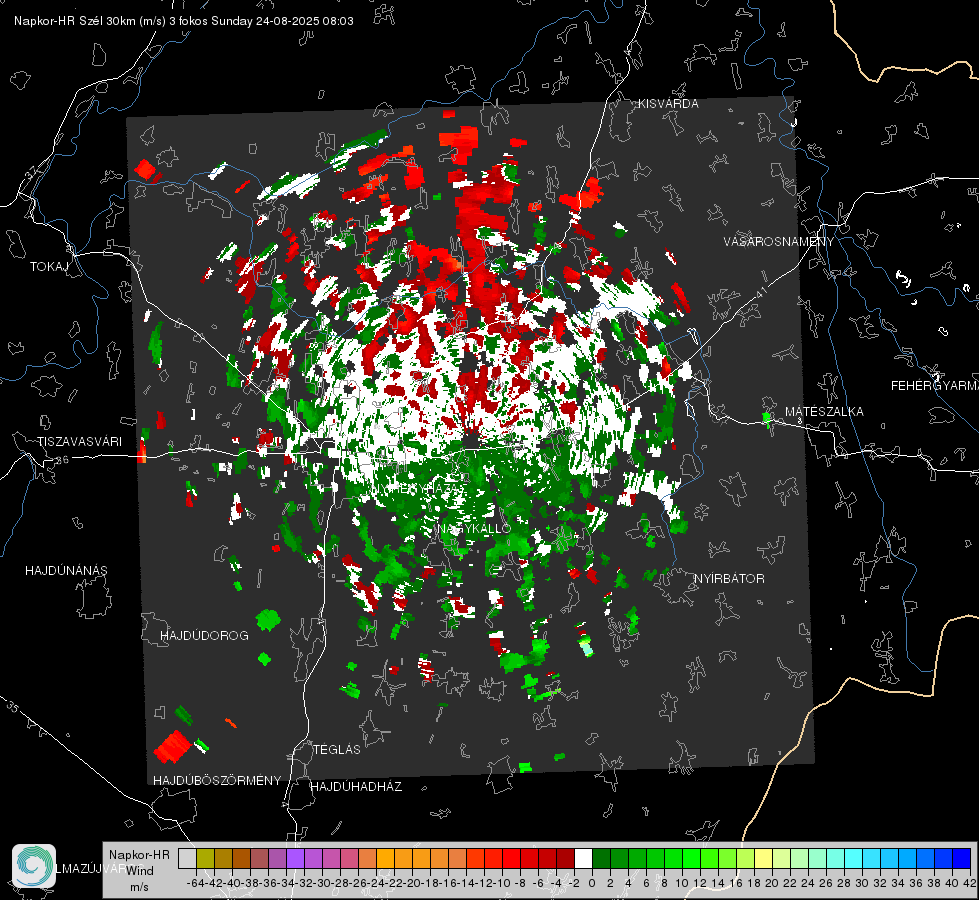979x900 pixels.
Task: Click the road number 35 label at lower left
Action: pyautogui.click(x=12, y=707)
